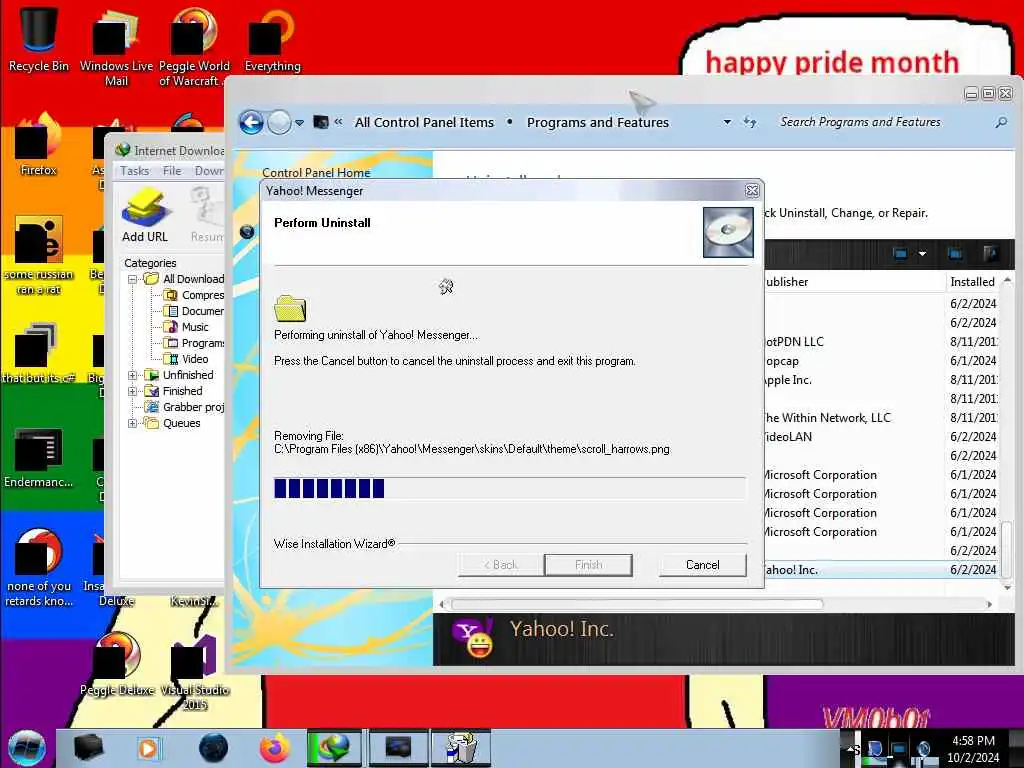Viewport: 1024px width, 768px height.
Task: Click the Yahoo! Messenger smiley logo in details pane
Action: [474, 637]
